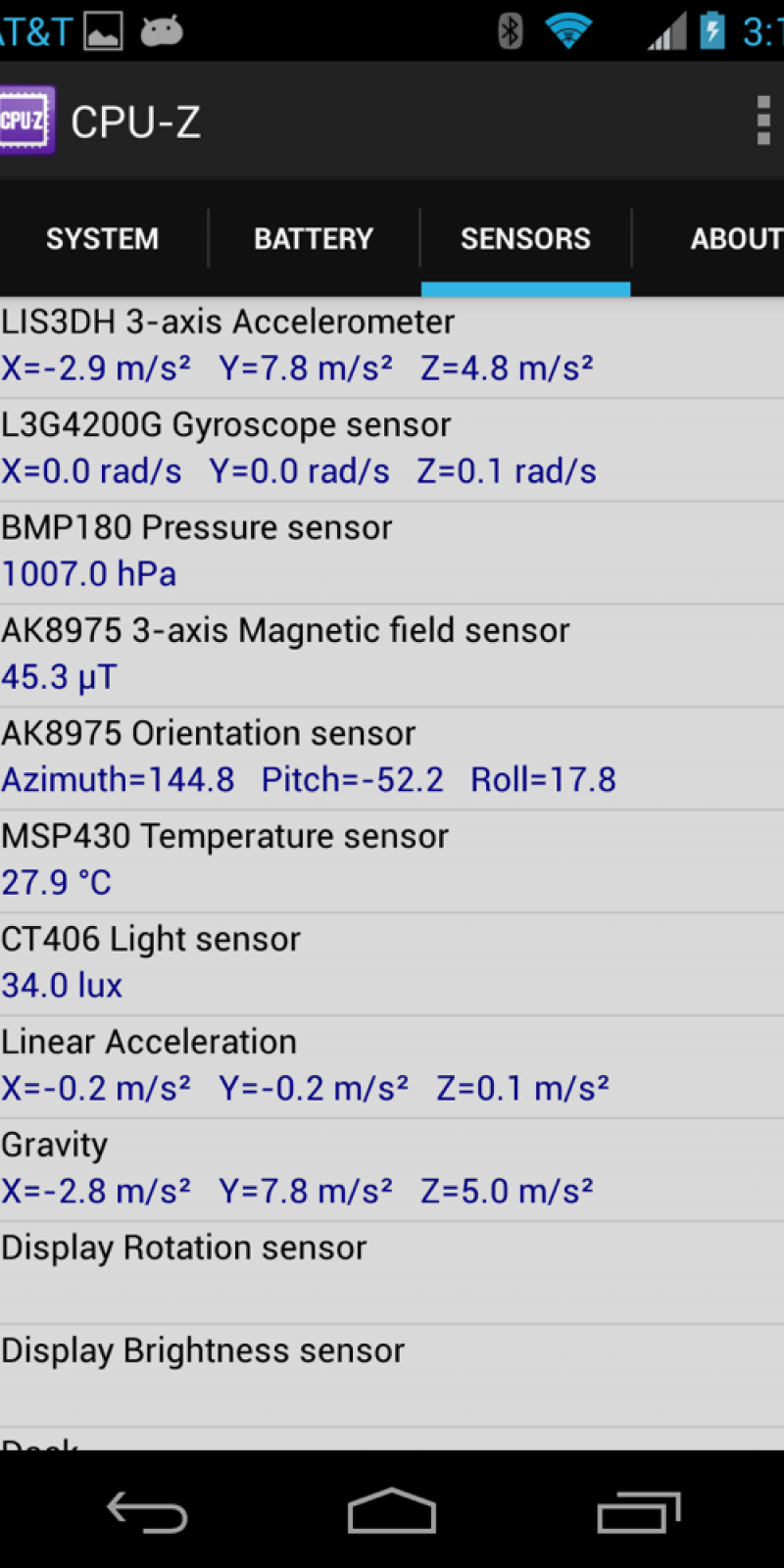Tap the CPU-Z app logo icon

point(25,121)
